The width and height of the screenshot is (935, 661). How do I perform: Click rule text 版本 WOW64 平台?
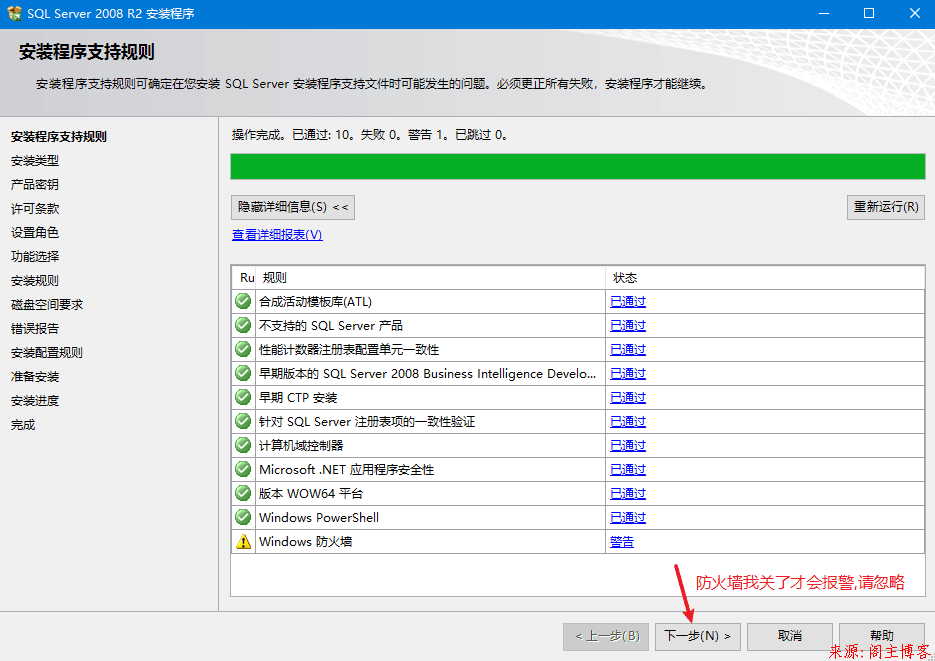(x=311, y=494)
